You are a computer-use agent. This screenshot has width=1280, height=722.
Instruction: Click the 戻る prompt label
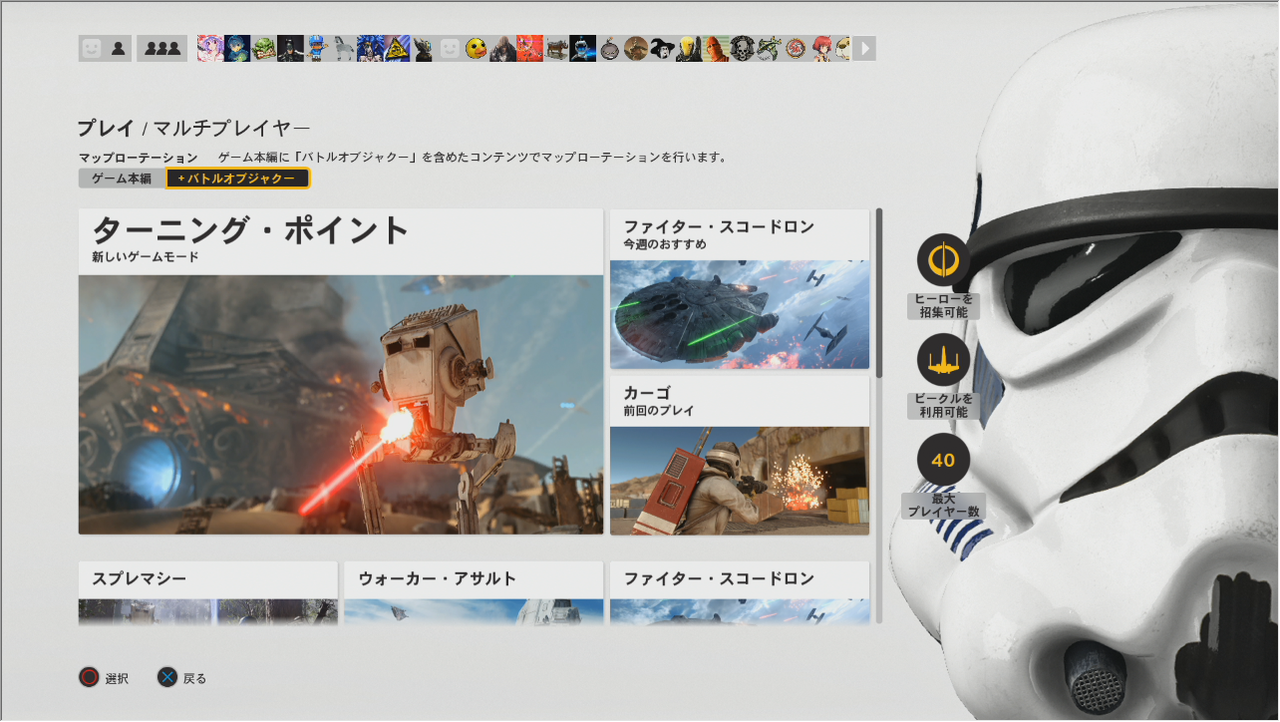195,679
